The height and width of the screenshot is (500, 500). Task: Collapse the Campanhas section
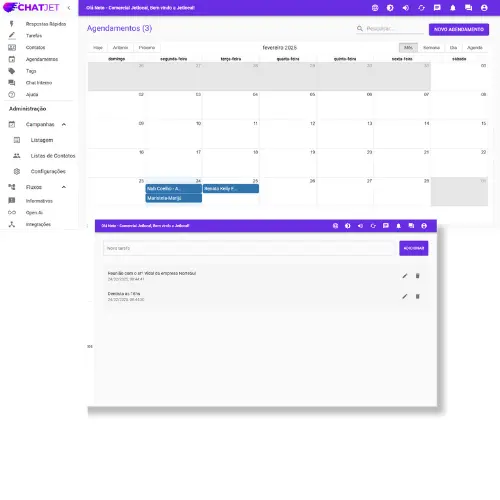tap(64, 124)
